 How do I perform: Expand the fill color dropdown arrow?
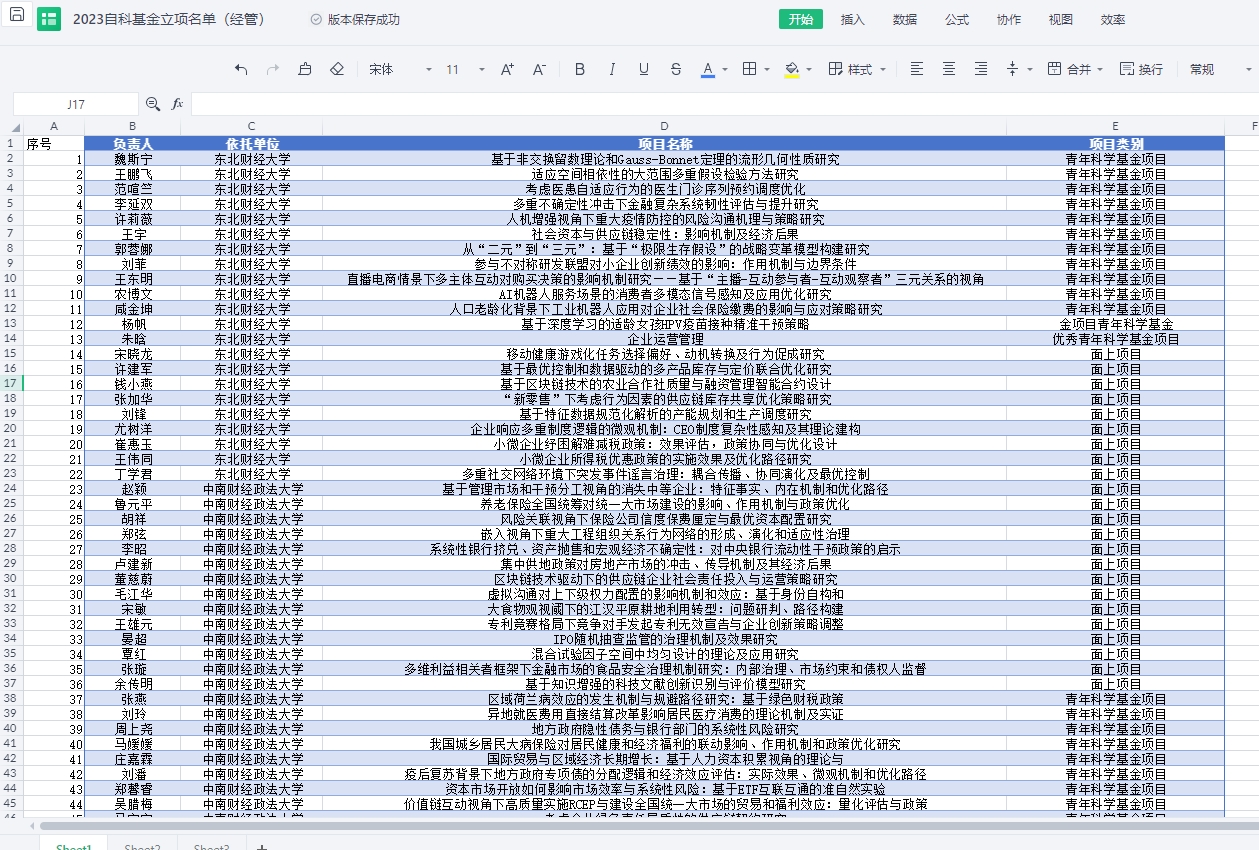[x=809, y=70]
